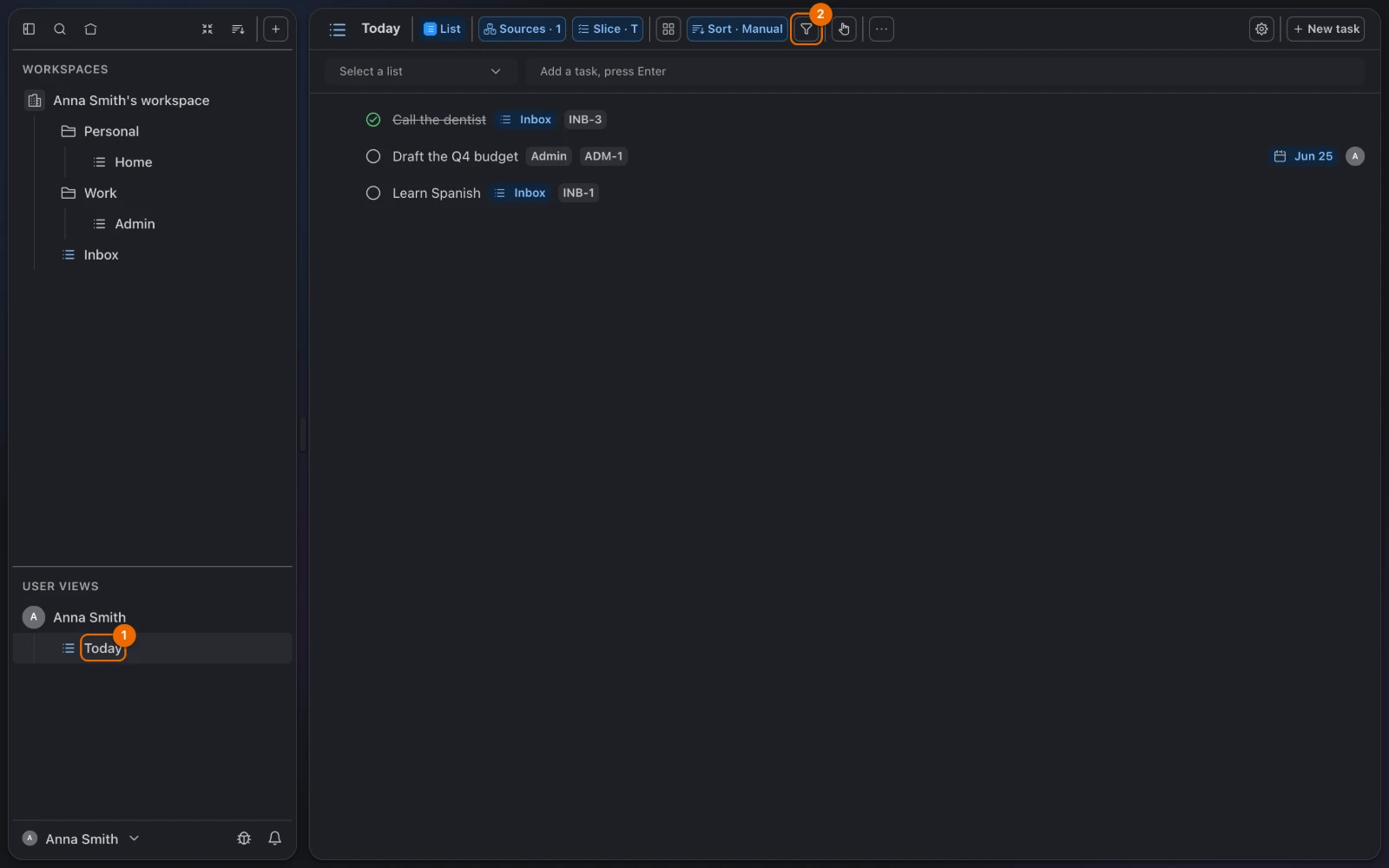The width and height of the screenshot is (1389, 868).
Task: Switch to the List view mode
Action: tap(442, 29)
